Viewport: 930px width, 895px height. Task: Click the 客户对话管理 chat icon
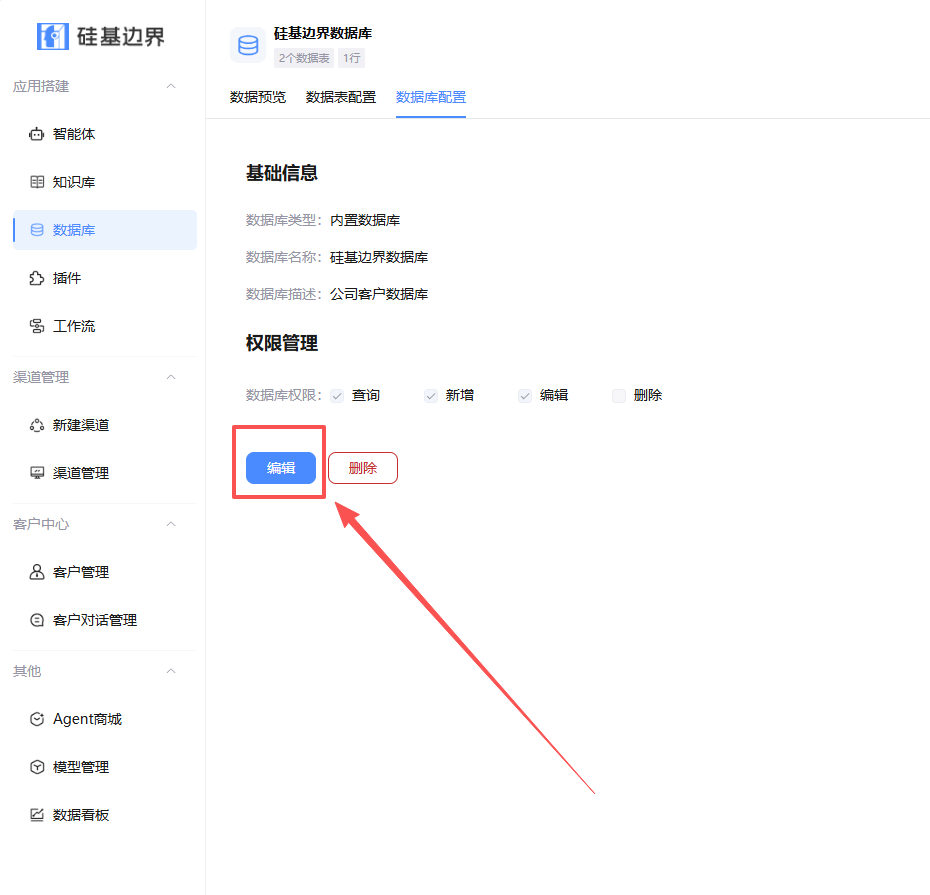click(x=37, y=620)
